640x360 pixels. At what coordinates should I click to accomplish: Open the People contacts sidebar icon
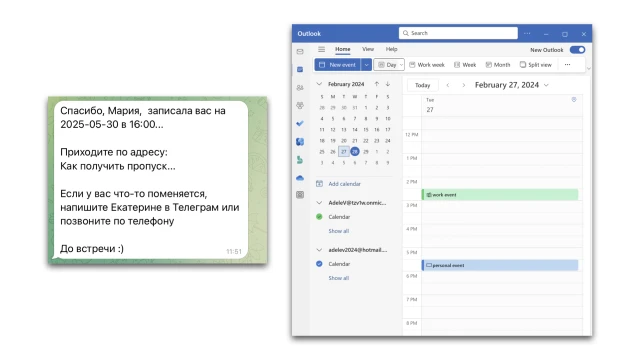[x=300, y=87]
